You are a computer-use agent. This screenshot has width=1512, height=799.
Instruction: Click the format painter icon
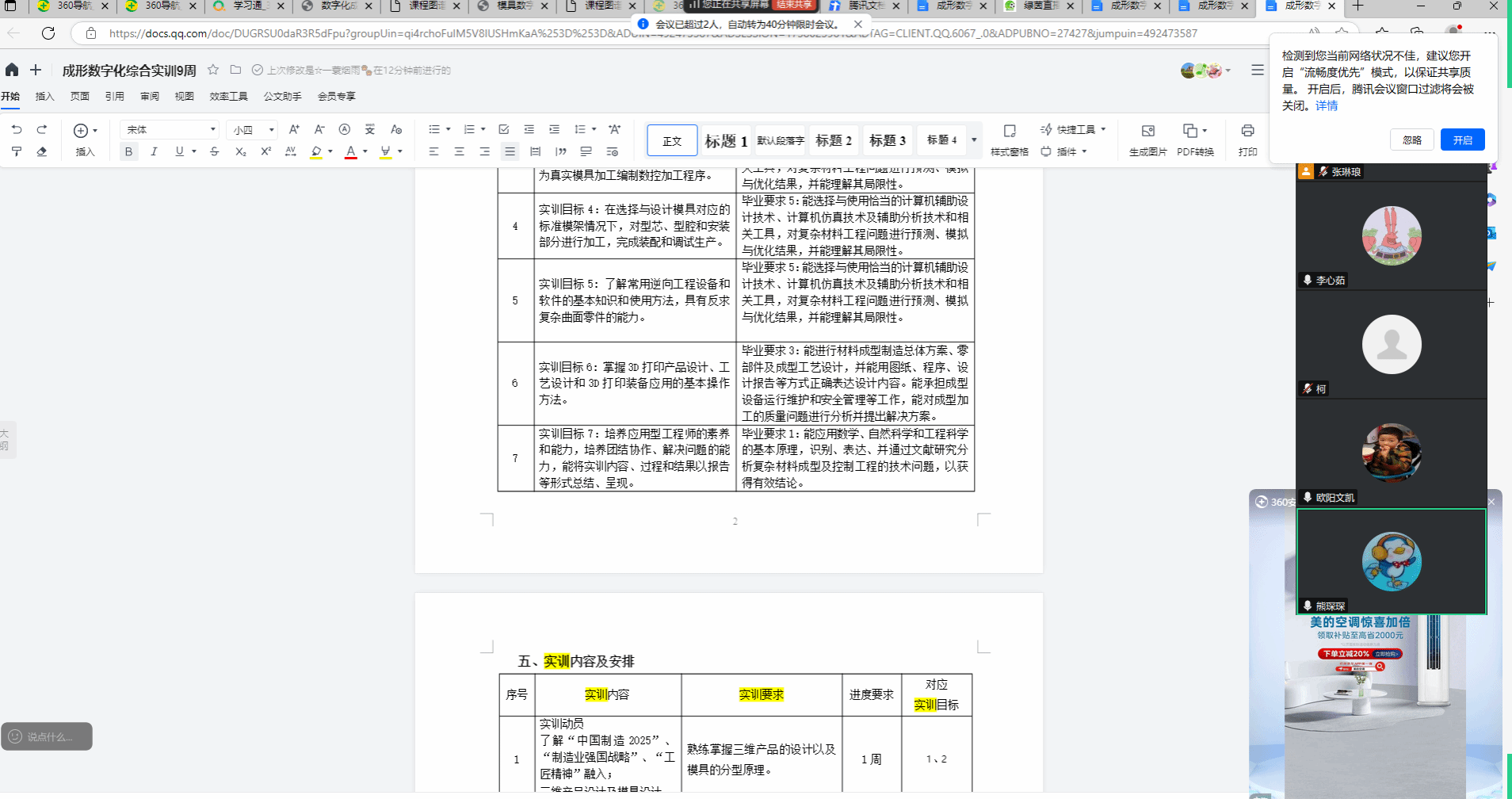[x=17, y=151]
